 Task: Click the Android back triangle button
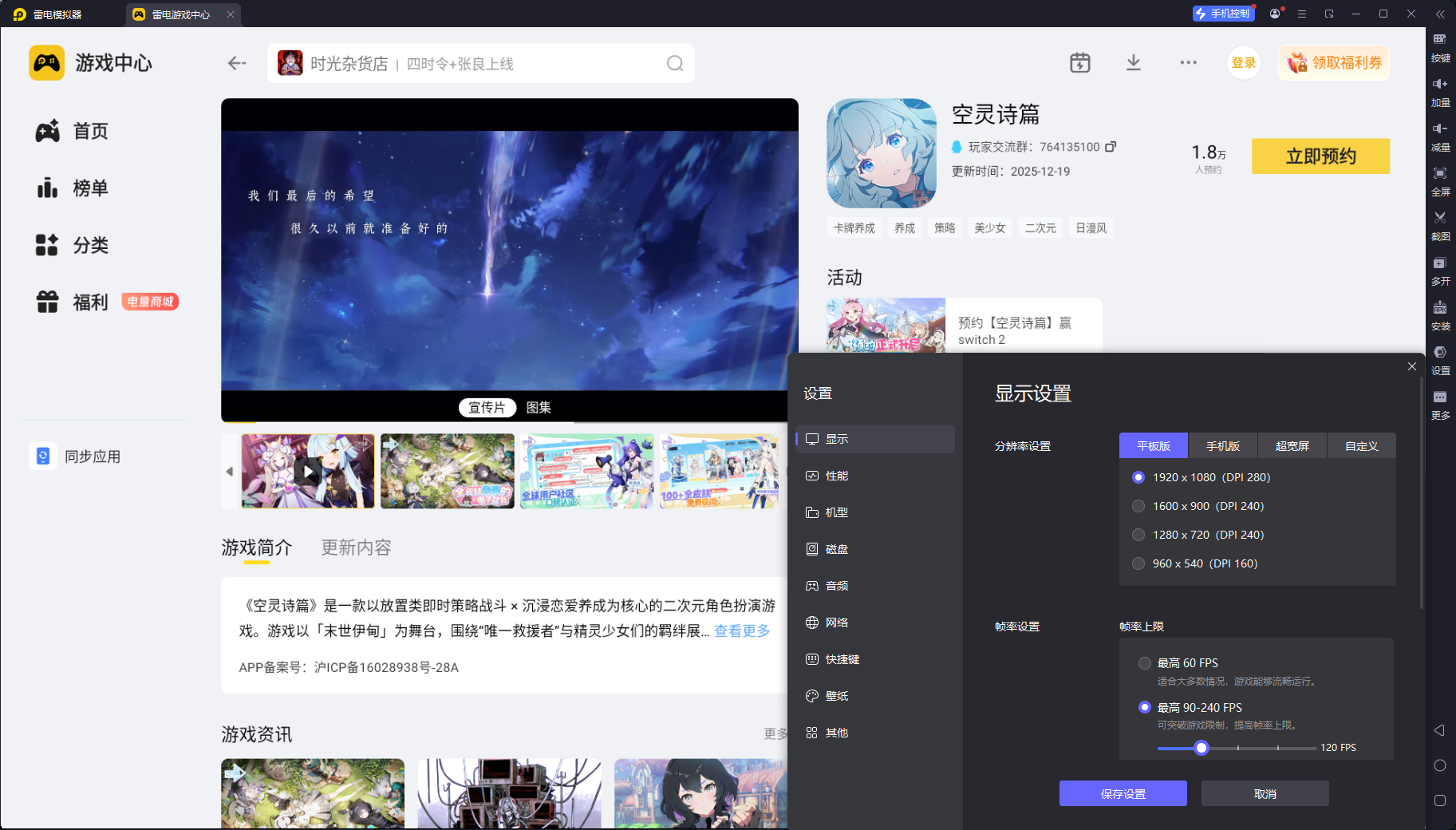pyautogui.click(x=1440, y=730)
